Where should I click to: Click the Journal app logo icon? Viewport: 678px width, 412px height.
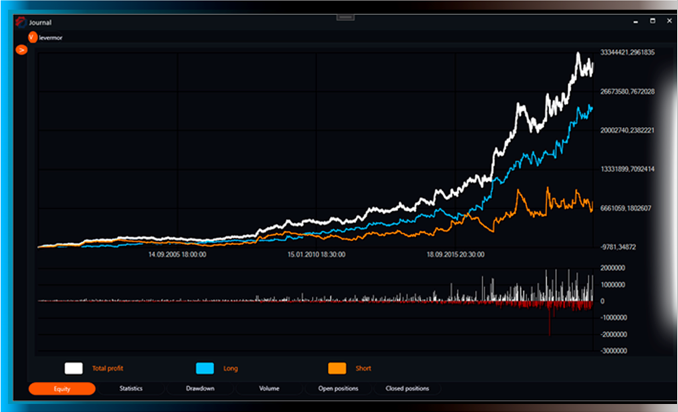(20, 22)
